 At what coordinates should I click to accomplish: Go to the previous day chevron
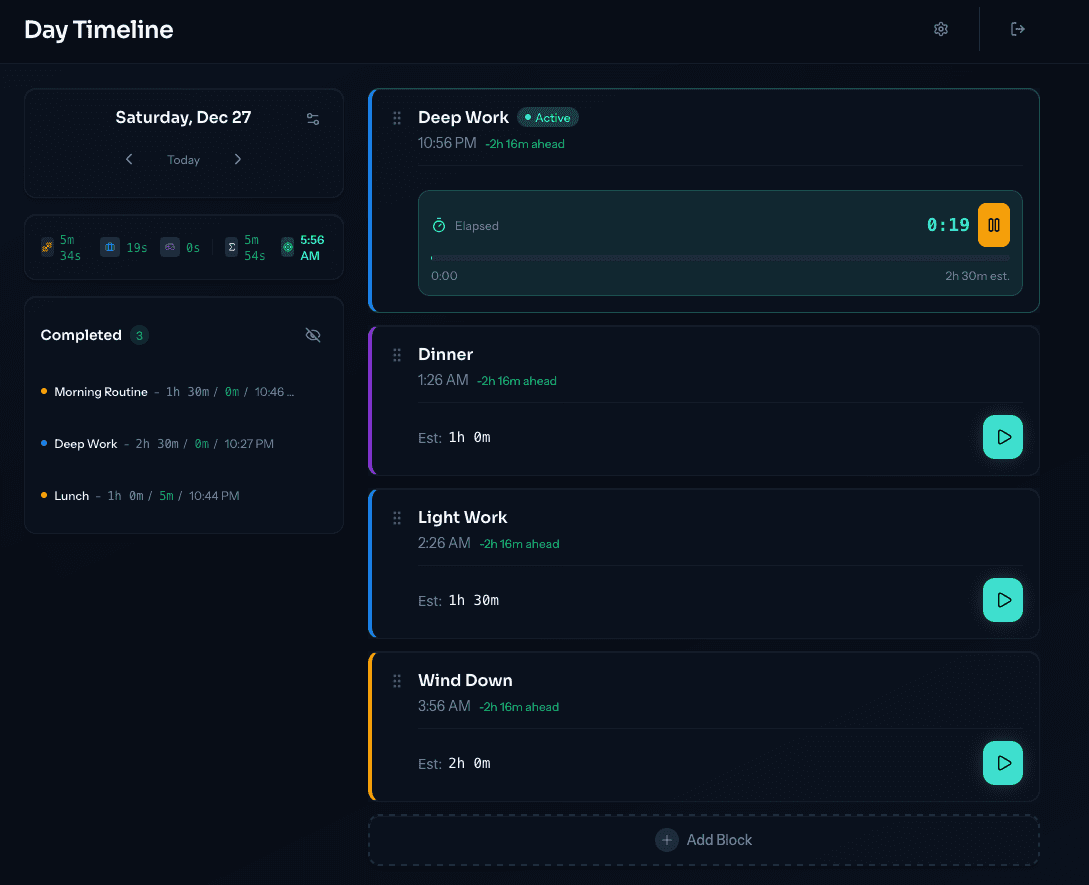tap(129, 159)
